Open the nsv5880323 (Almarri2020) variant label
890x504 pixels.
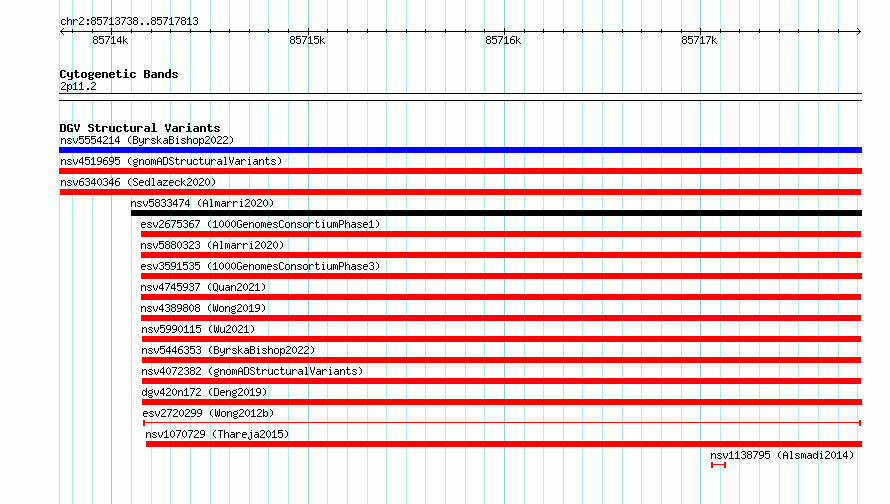pos(212,245)
